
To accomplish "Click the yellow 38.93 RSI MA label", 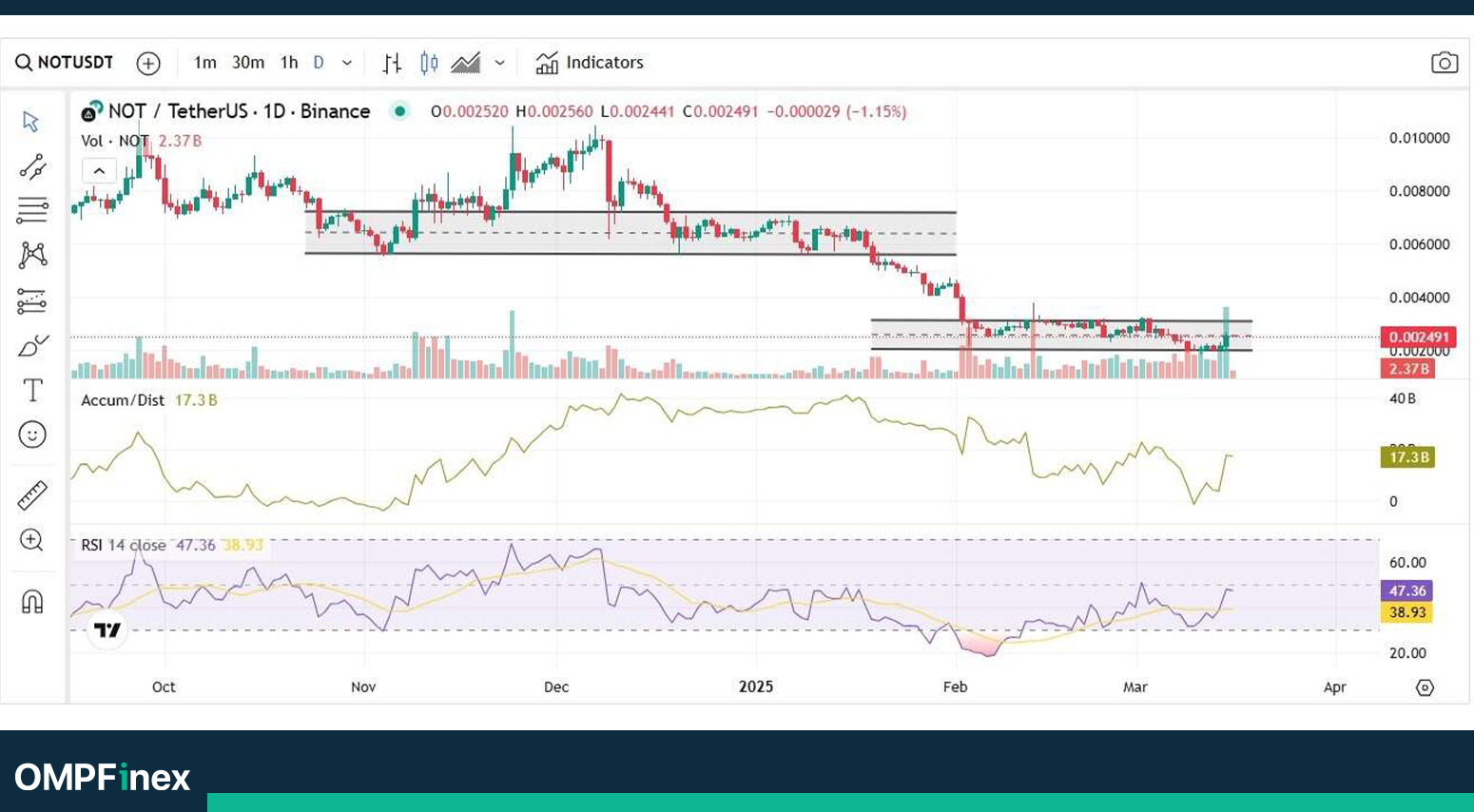I will point(1406,612).
